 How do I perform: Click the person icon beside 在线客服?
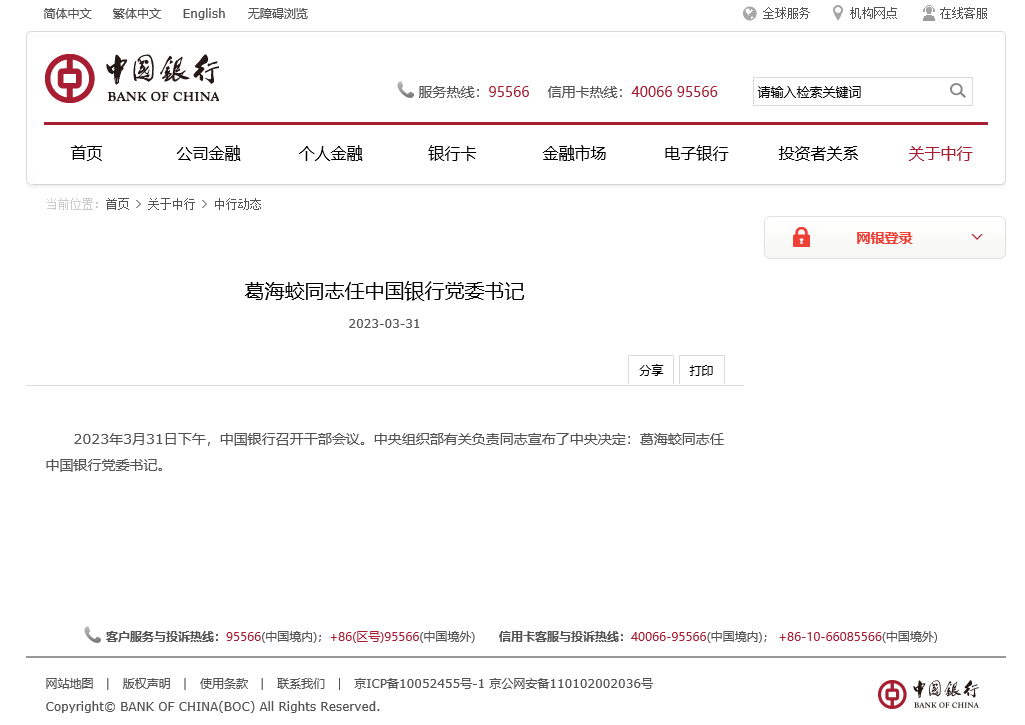coord(928,13)
